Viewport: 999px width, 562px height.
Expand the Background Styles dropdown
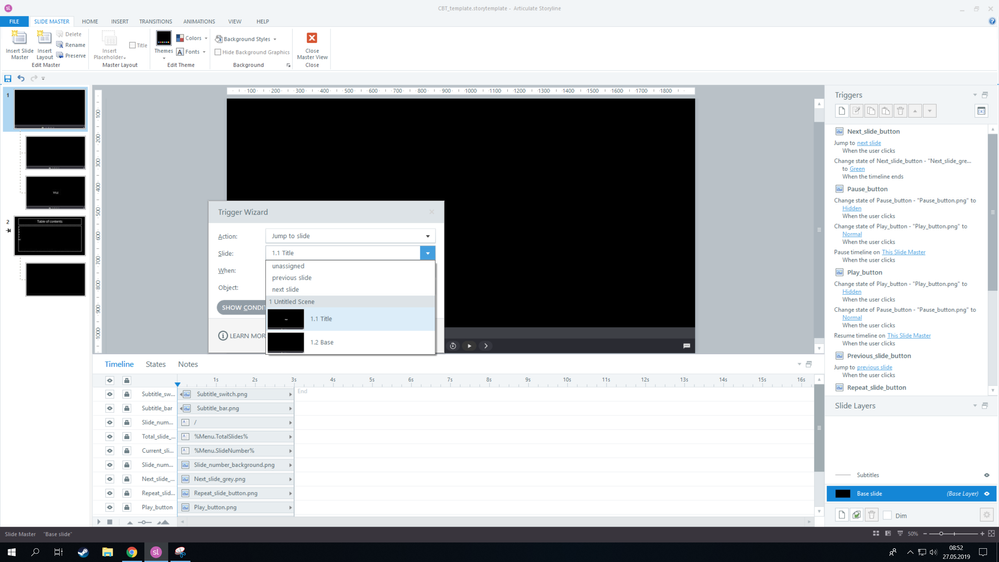pos(246,39)
